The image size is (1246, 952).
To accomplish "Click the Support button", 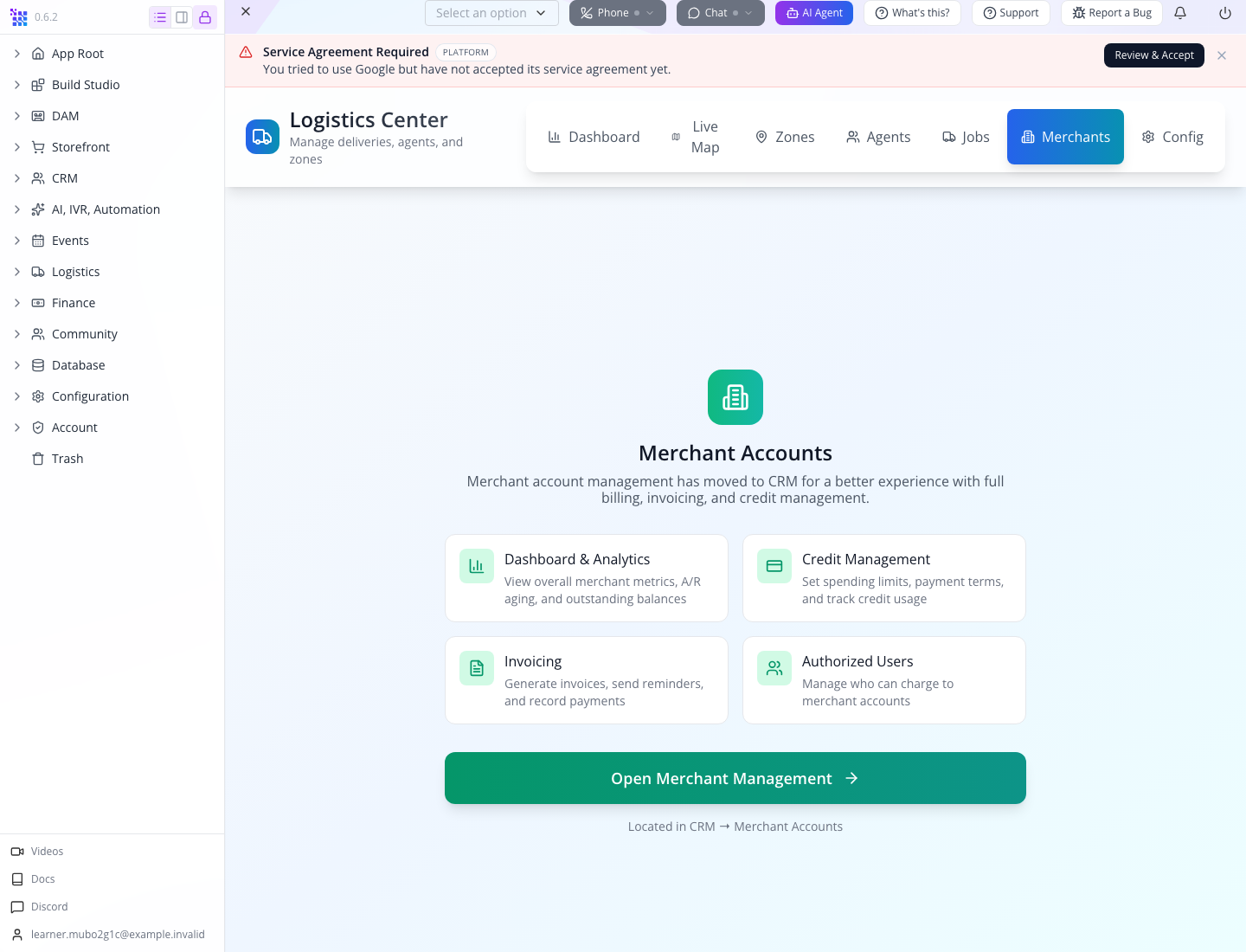I will (x=1011, y=13).
